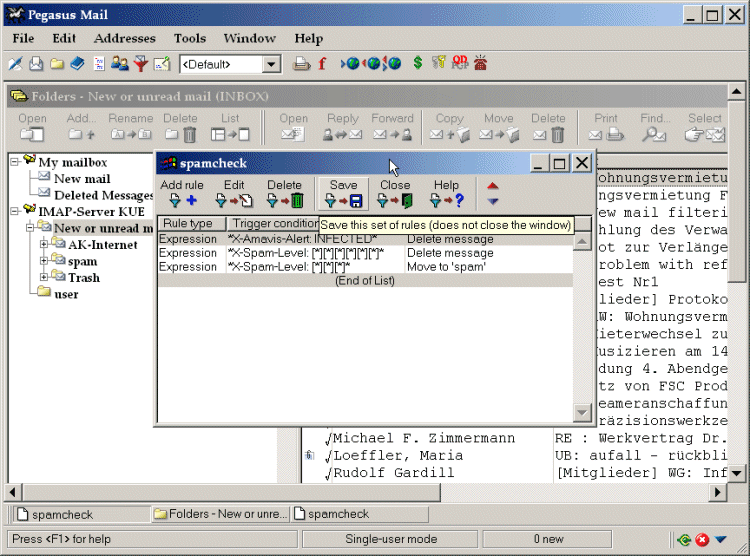Click Forward button in Folders window

click(392, 128)
